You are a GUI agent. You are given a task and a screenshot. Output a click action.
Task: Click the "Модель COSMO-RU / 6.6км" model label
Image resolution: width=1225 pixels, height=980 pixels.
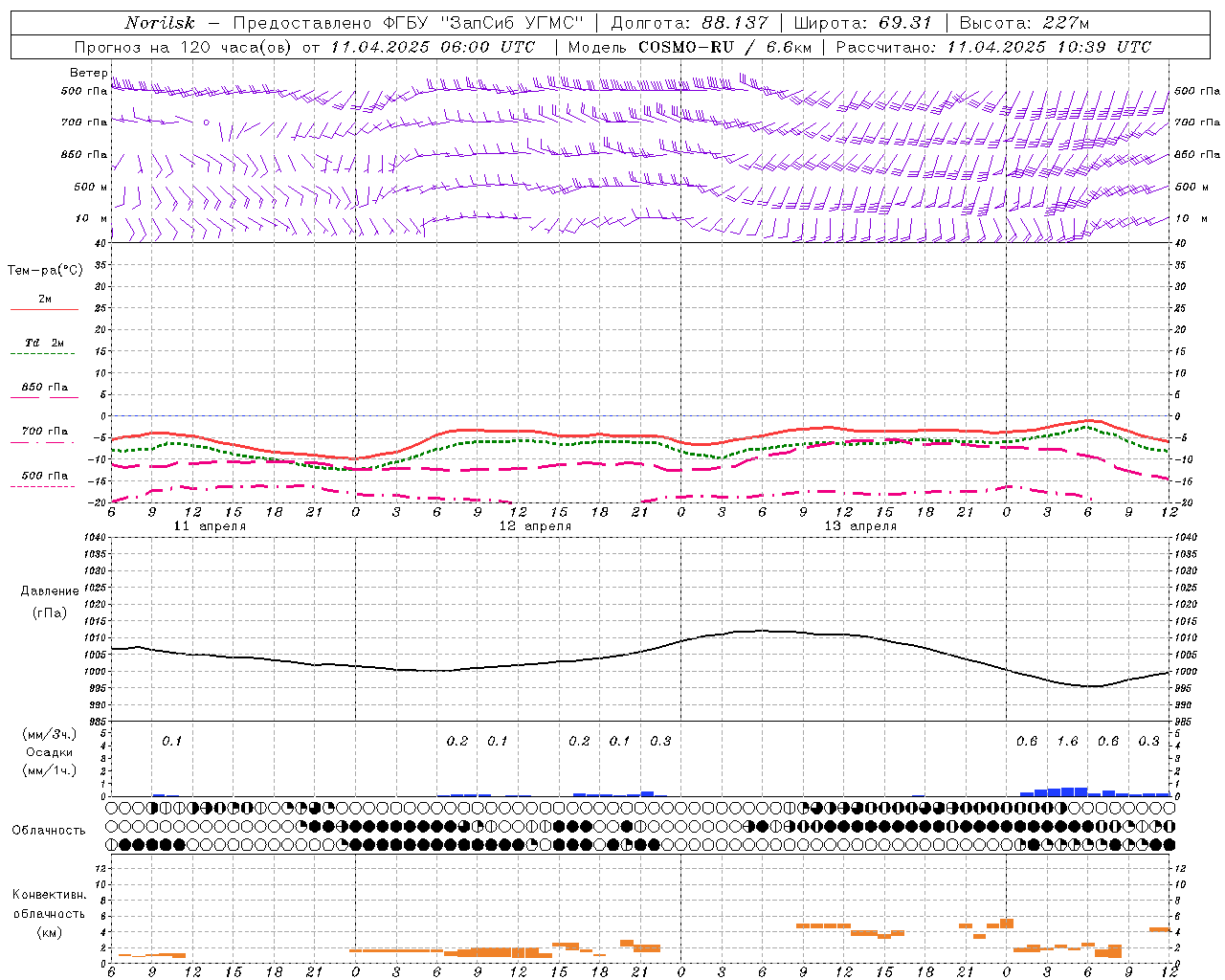point(689,47)
